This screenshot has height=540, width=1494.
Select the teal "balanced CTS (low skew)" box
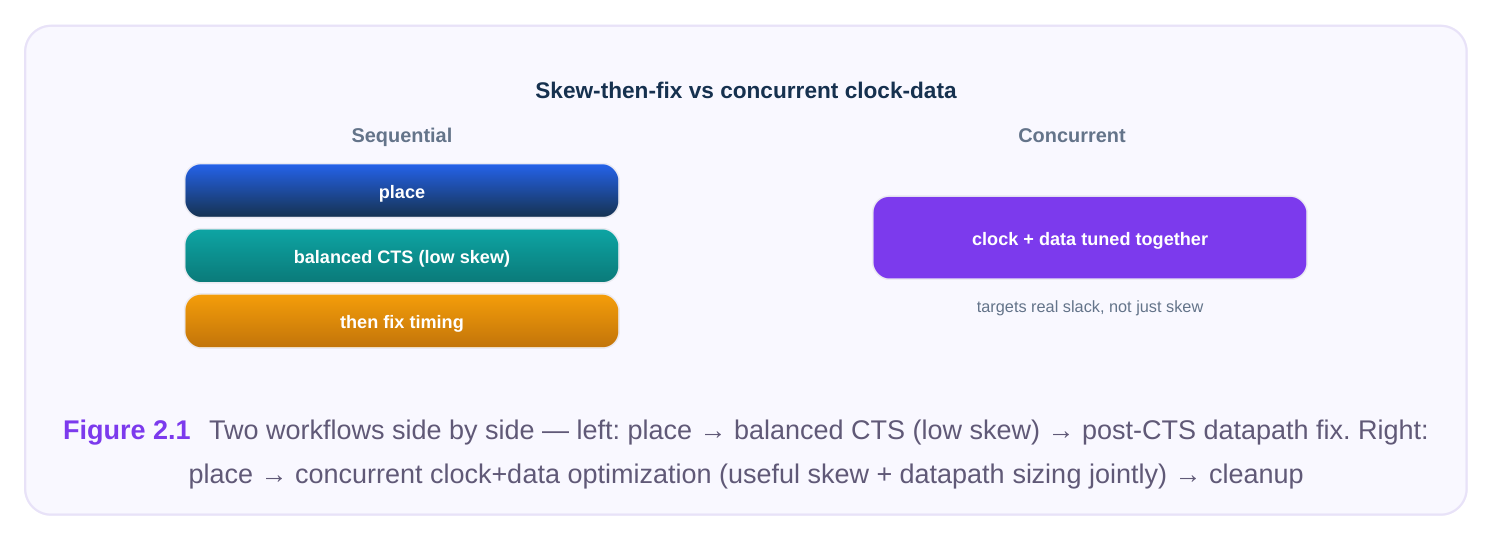point(402,256)
